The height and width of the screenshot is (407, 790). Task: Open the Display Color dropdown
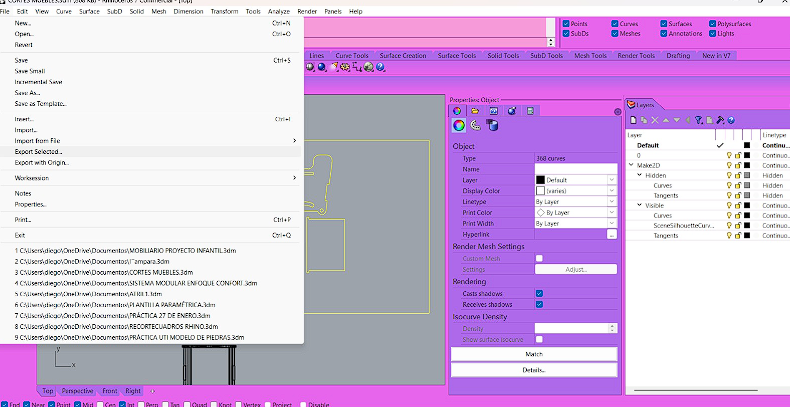612,191
